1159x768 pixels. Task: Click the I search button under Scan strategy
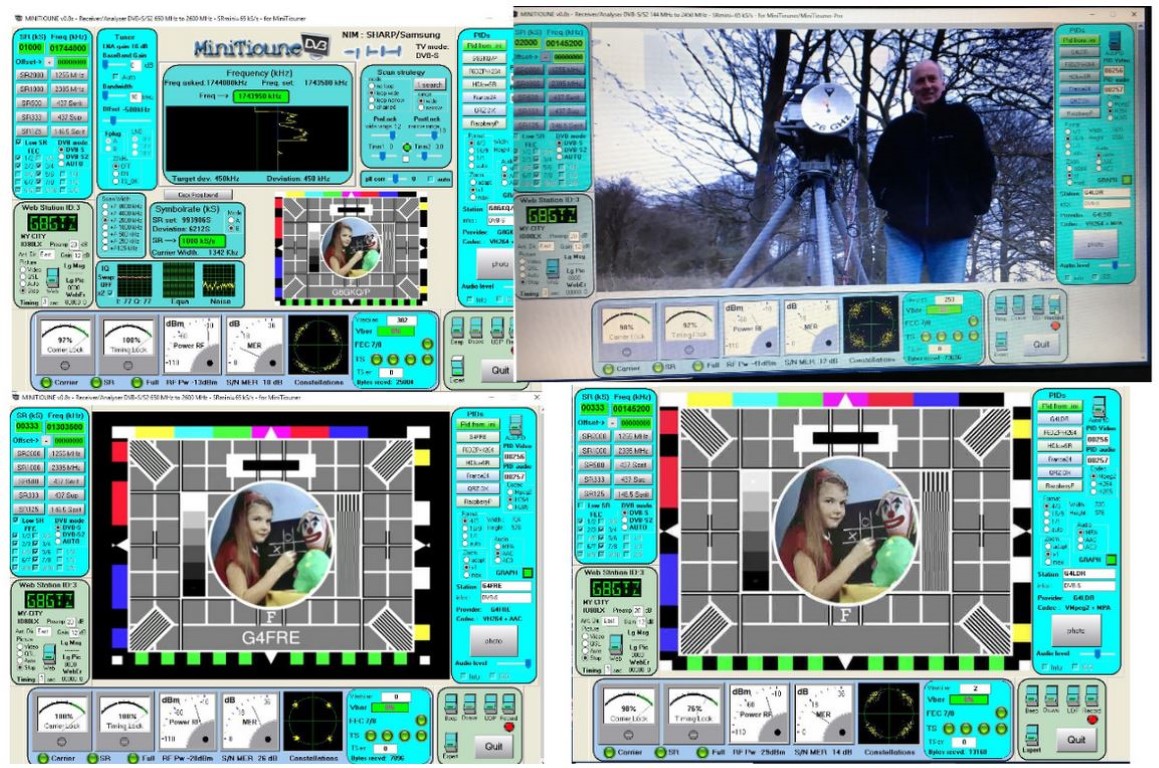[430, 85]
